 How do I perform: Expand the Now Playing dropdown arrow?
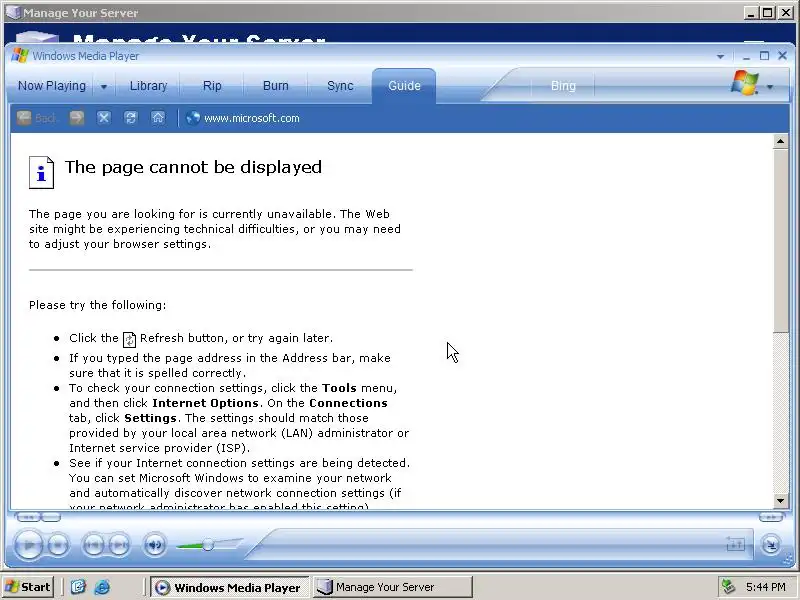[104, 87]
